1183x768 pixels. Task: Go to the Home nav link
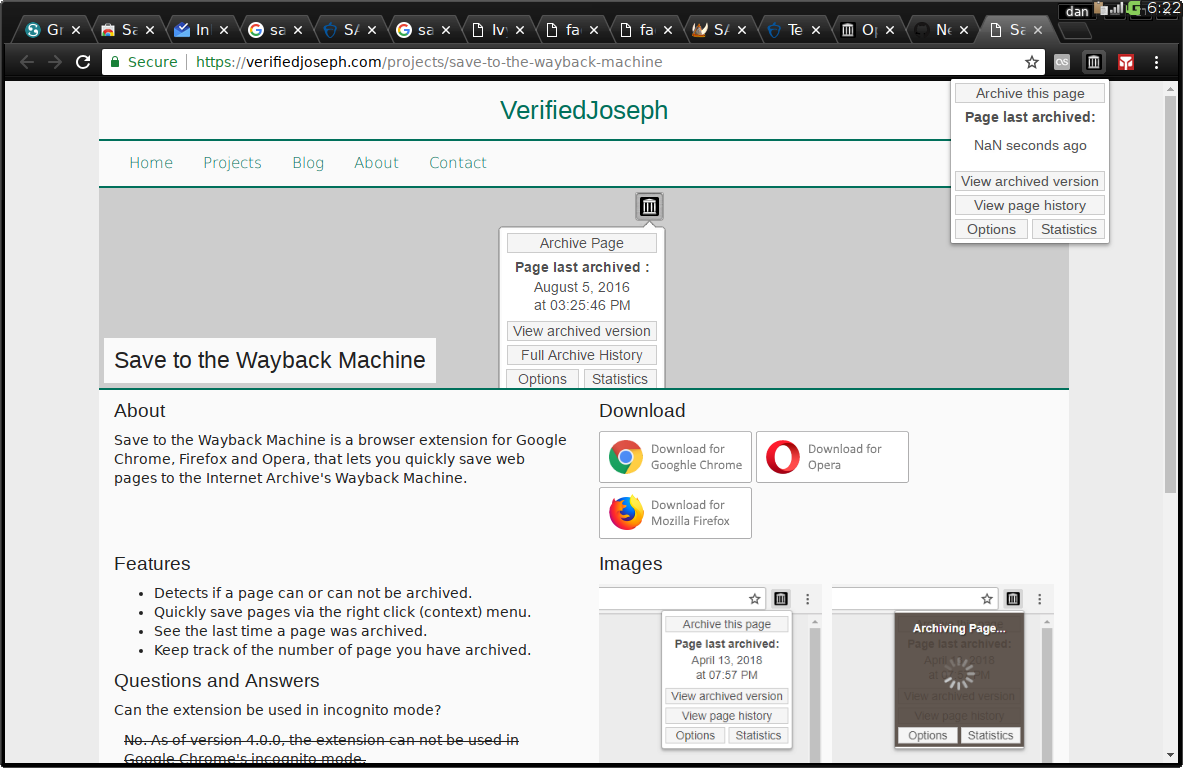(151, 163)
